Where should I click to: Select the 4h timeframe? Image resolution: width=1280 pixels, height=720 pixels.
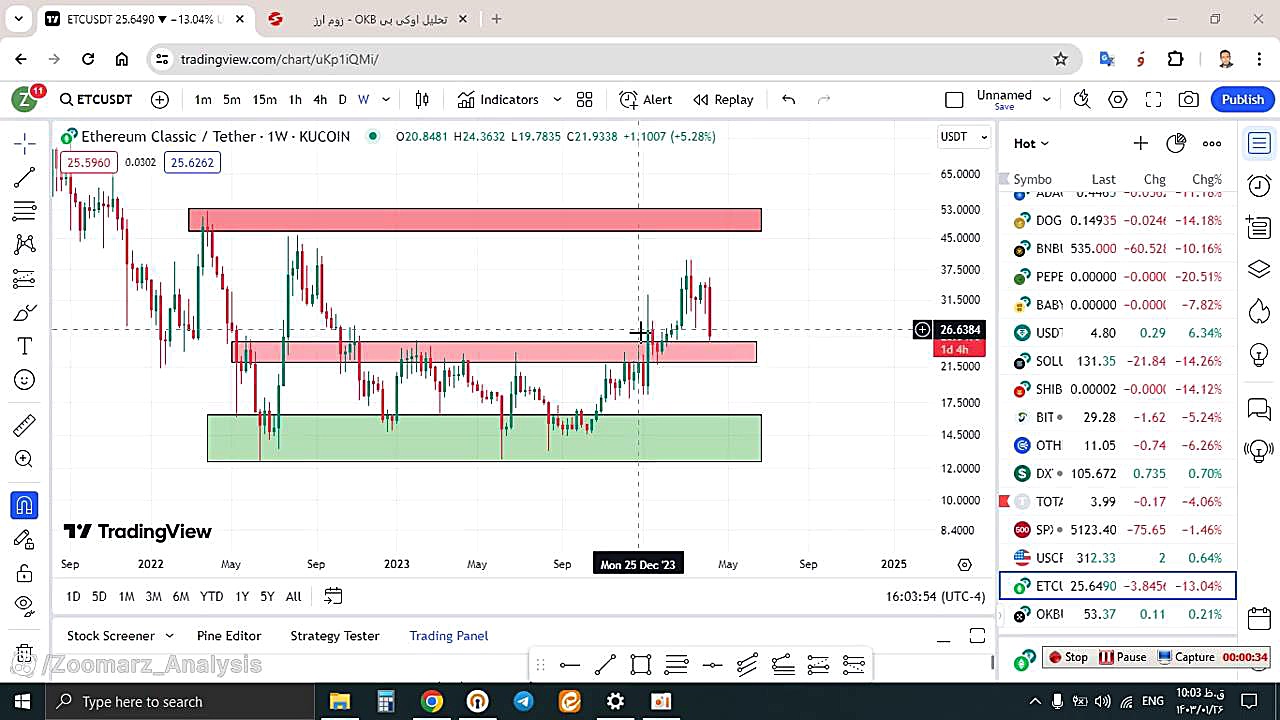tap(320, 99)
